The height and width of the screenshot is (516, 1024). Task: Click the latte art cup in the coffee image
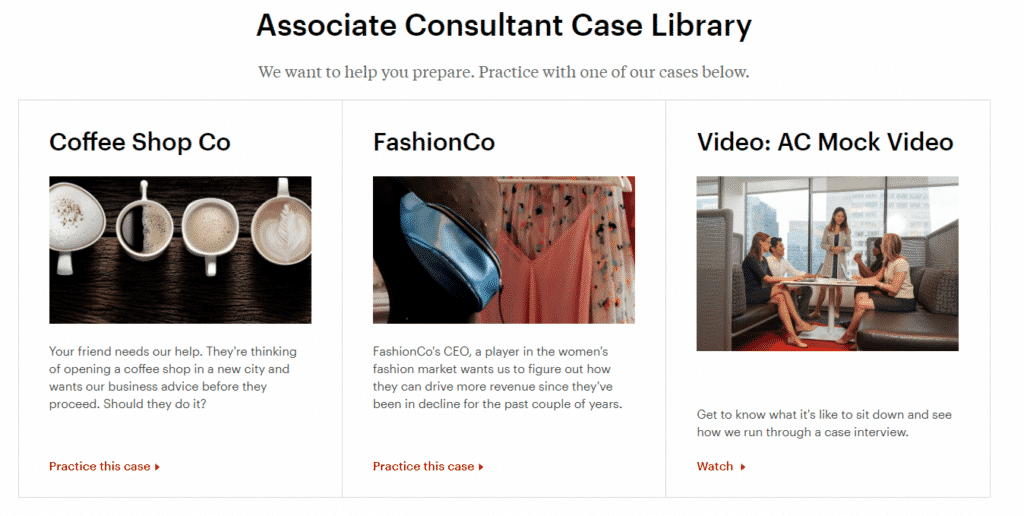(281, 230)
